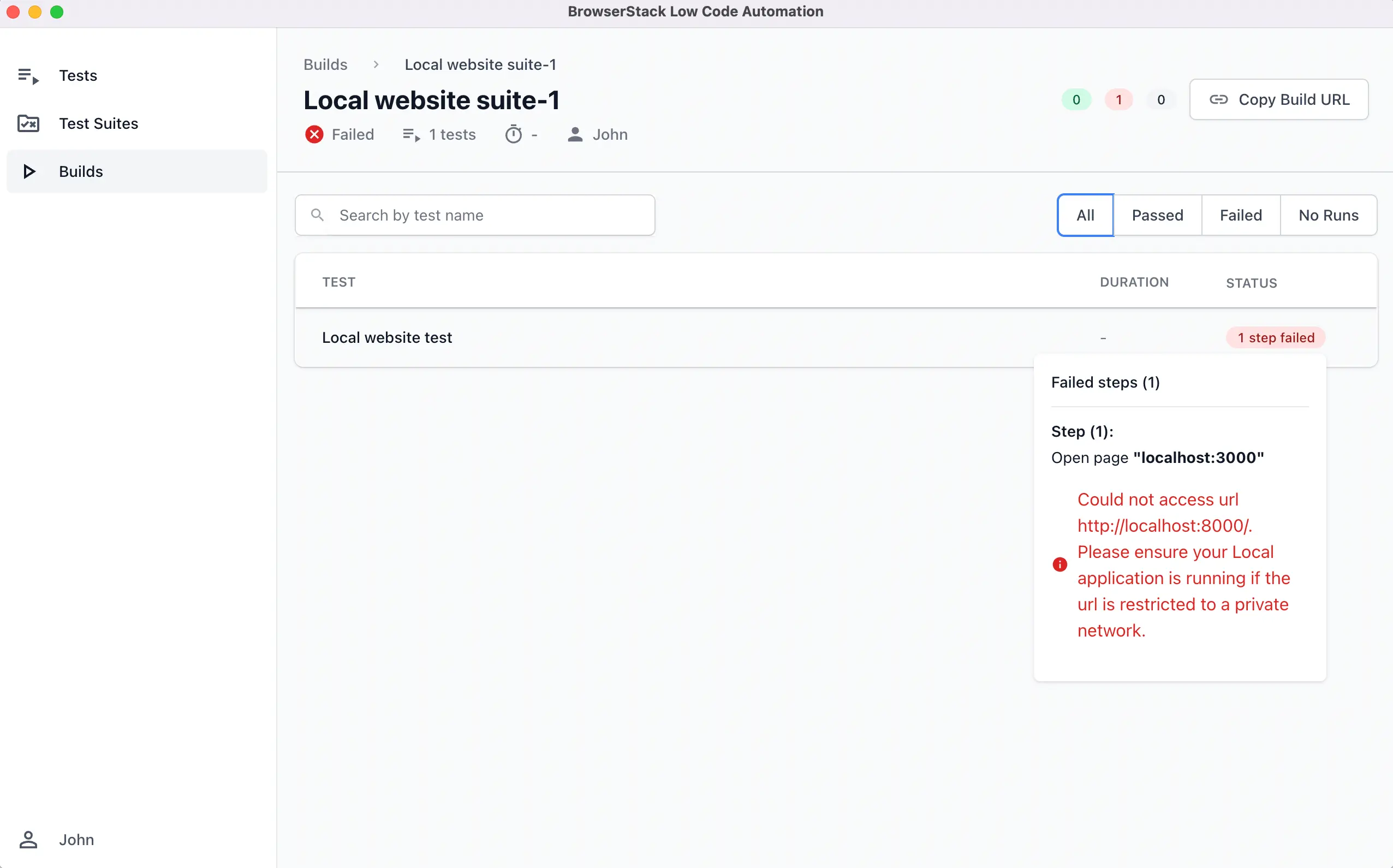Click the green passed count badge
The image size is (1393, 868).
click(1076, 100)
